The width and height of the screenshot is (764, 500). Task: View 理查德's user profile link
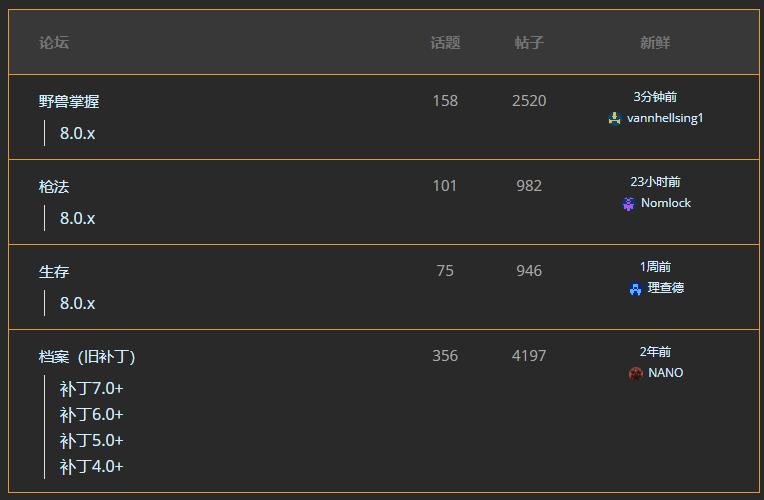[666, 288]
